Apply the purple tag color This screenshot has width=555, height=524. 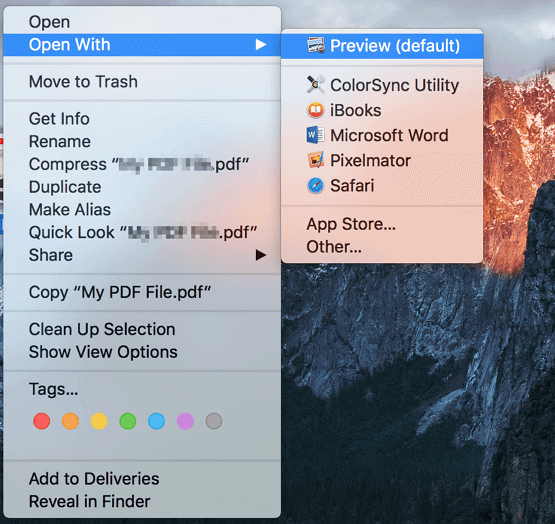click(x=185, y=421)
